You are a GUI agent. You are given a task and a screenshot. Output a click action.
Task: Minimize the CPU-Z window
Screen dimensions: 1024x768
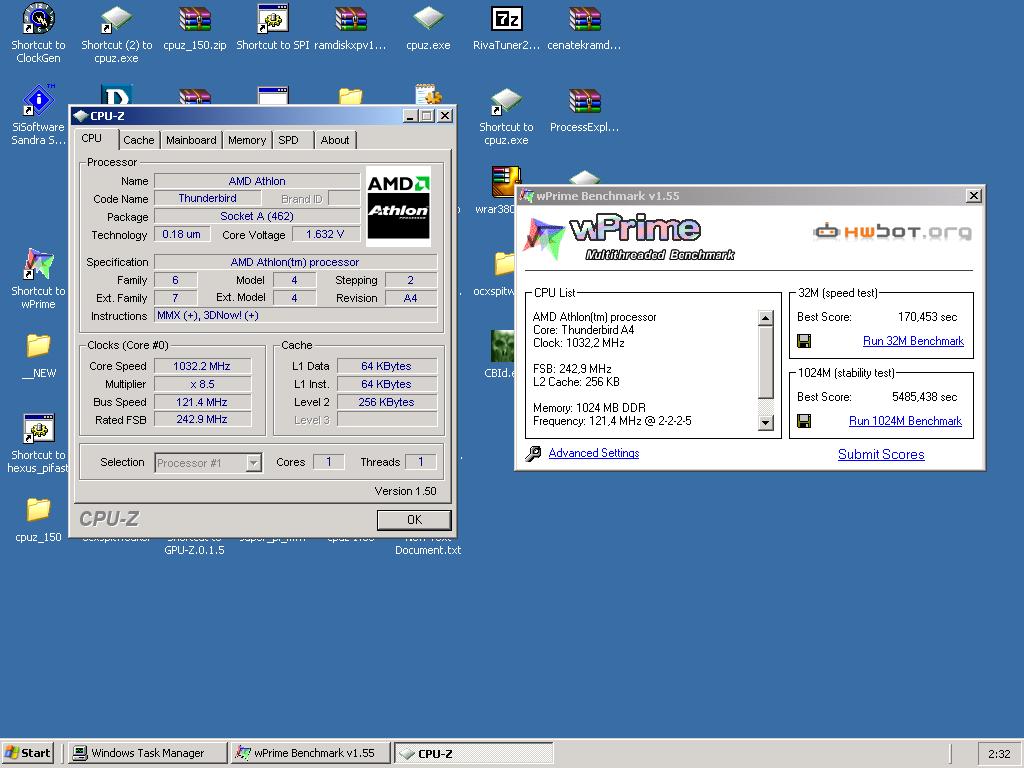pos(410,116)
